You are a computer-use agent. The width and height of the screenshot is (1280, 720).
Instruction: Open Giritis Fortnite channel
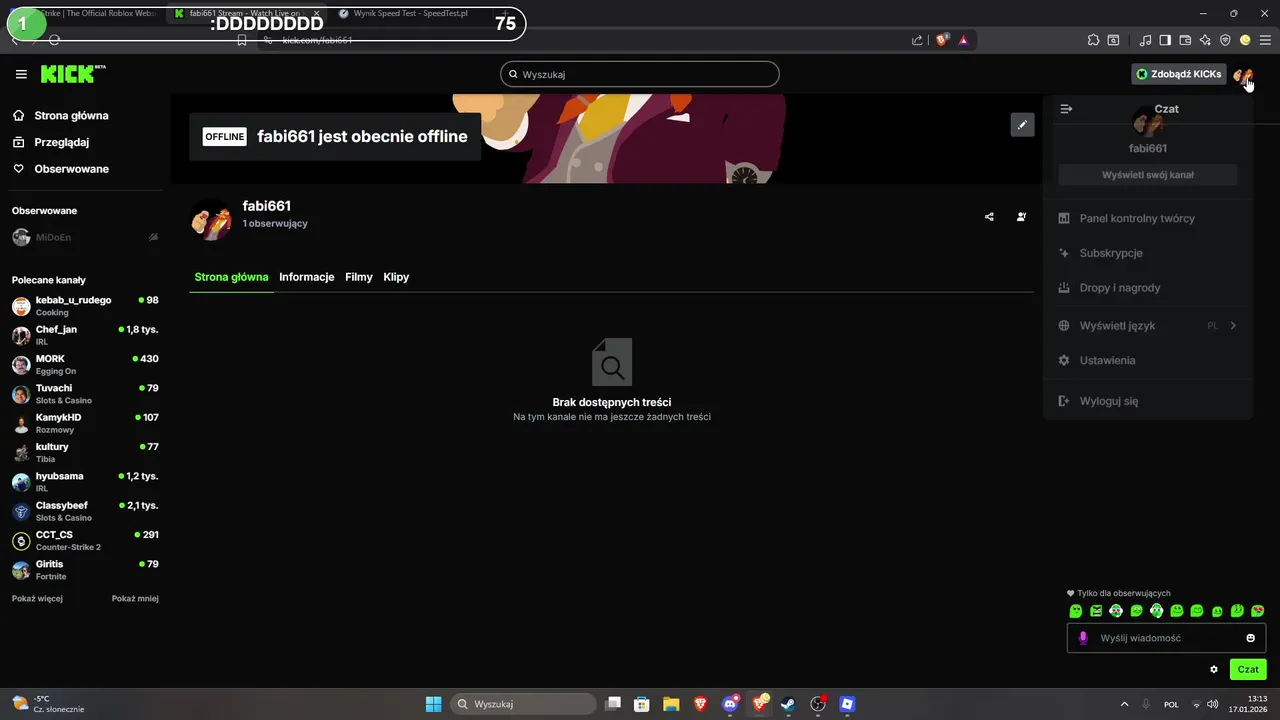85,570
